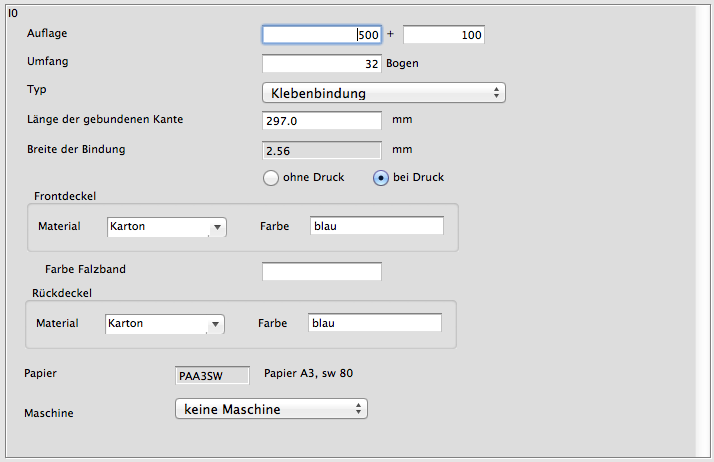The height and width of the screenshot is (462, 714).
Task: Select the 'bei Druck' radio button
Action: [x=381, y=178]
